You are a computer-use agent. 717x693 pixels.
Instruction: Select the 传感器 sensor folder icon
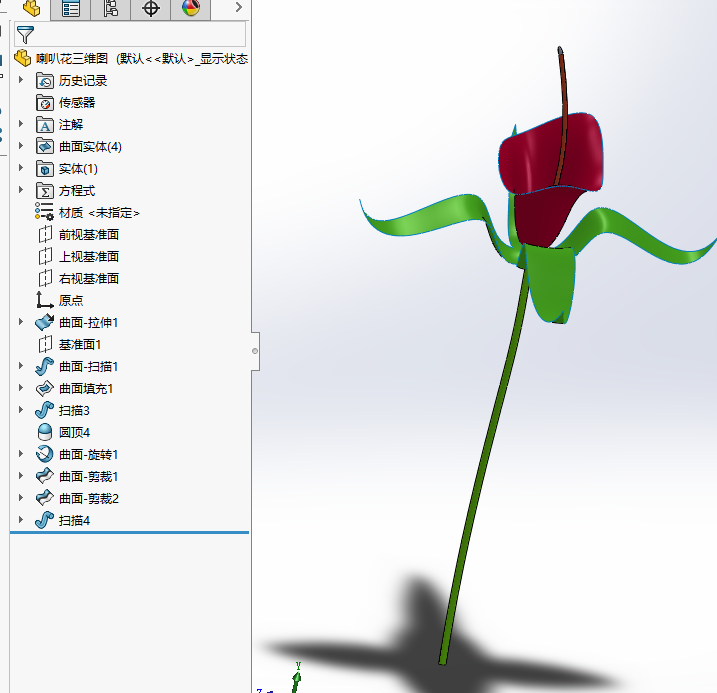(x=45, y=102)
